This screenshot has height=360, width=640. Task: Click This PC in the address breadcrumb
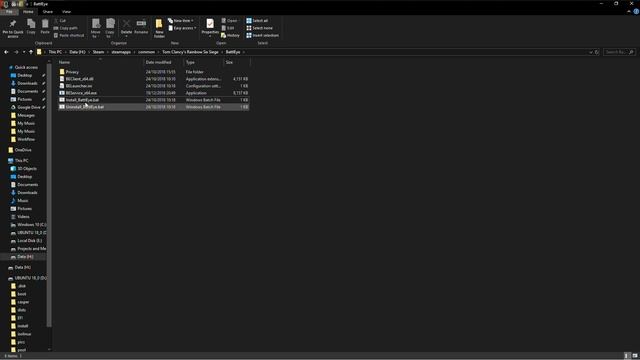coord(55,52)
